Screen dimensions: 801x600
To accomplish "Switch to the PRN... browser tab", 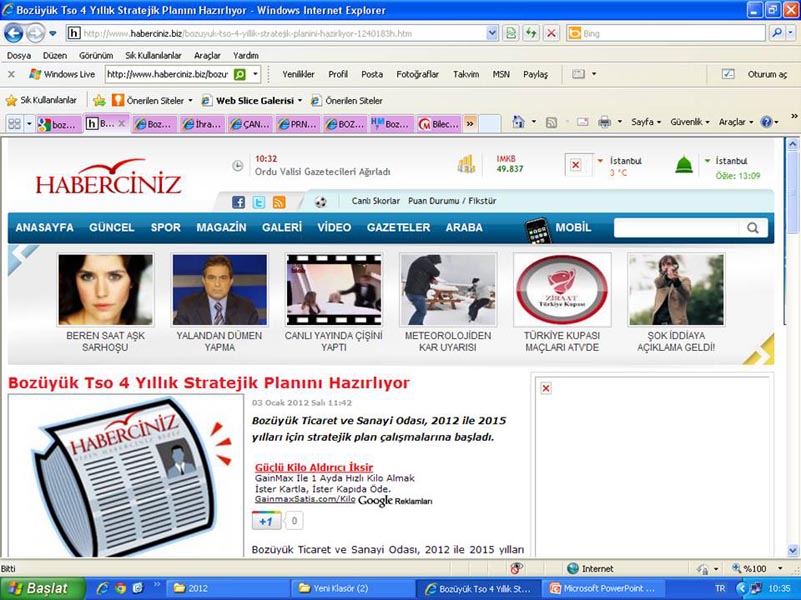I will coord(297,124).
